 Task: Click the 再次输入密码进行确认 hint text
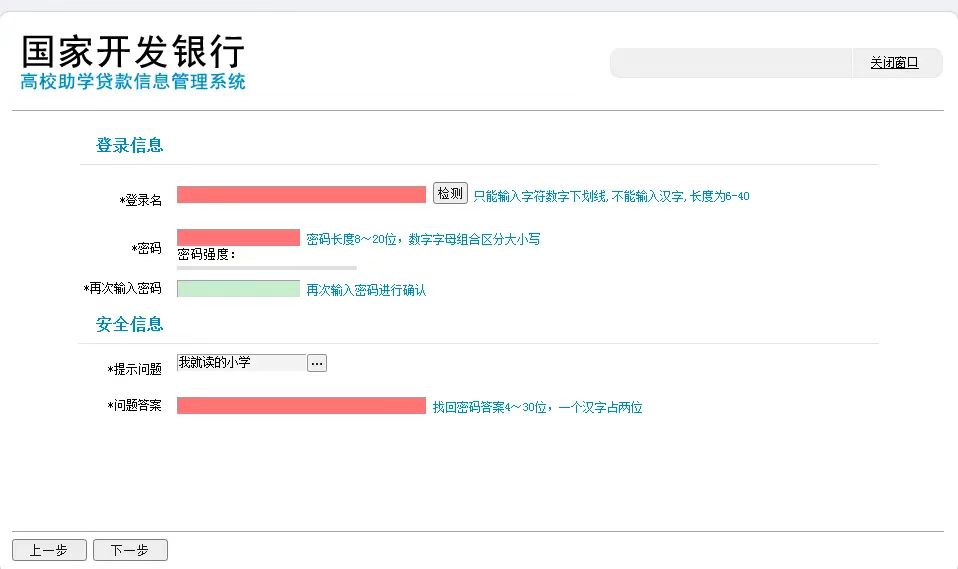366,290
